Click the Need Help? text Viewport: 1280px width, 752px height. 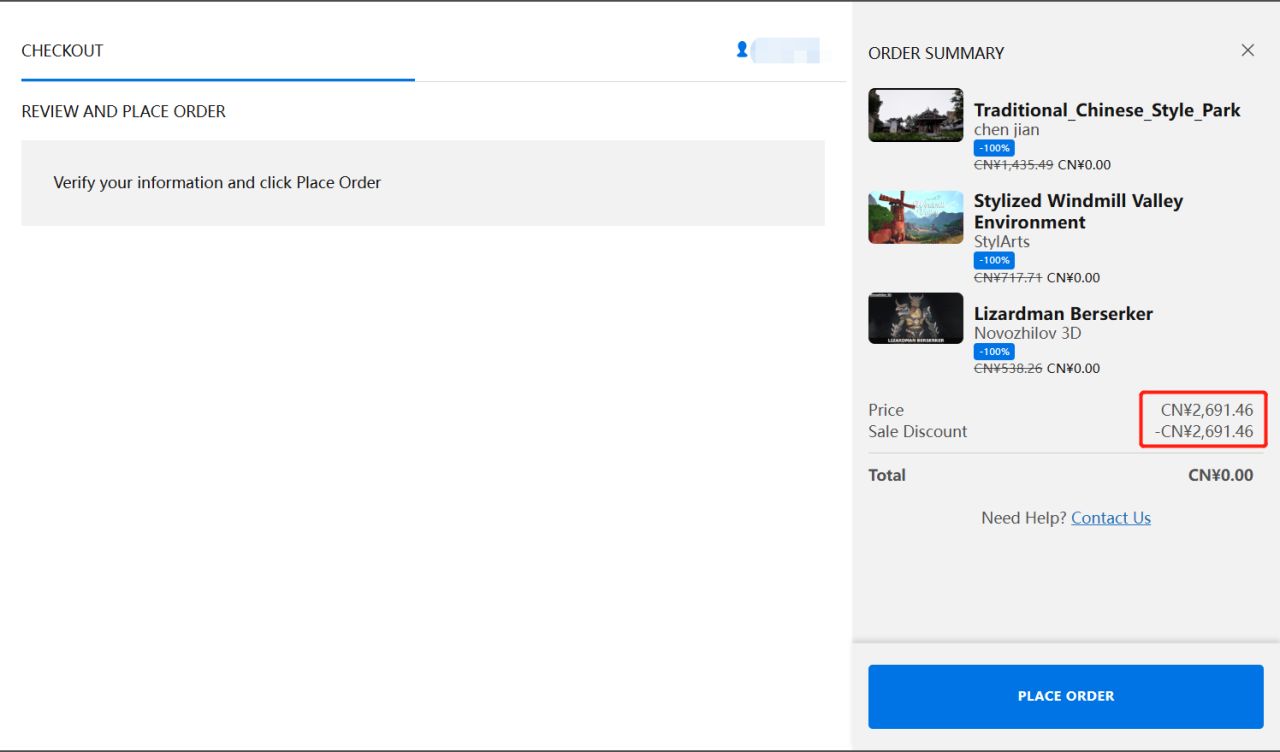pos(1024,518)
